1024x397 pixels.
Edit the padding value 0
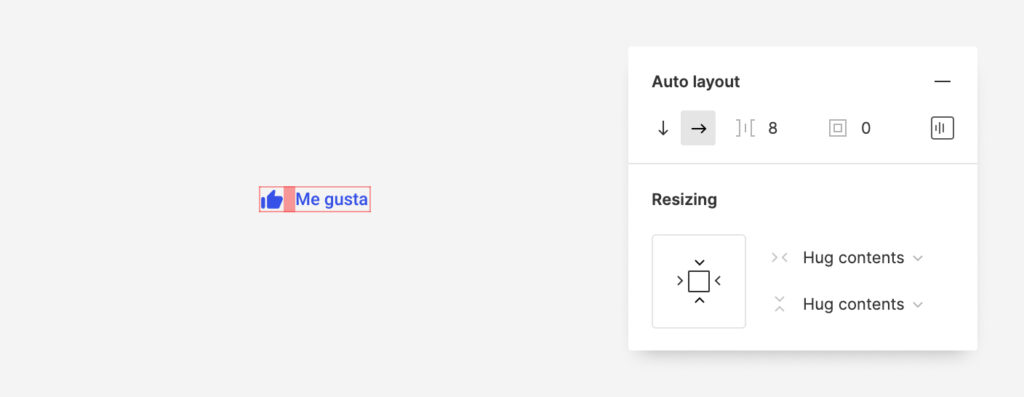[x=866, y=129]
